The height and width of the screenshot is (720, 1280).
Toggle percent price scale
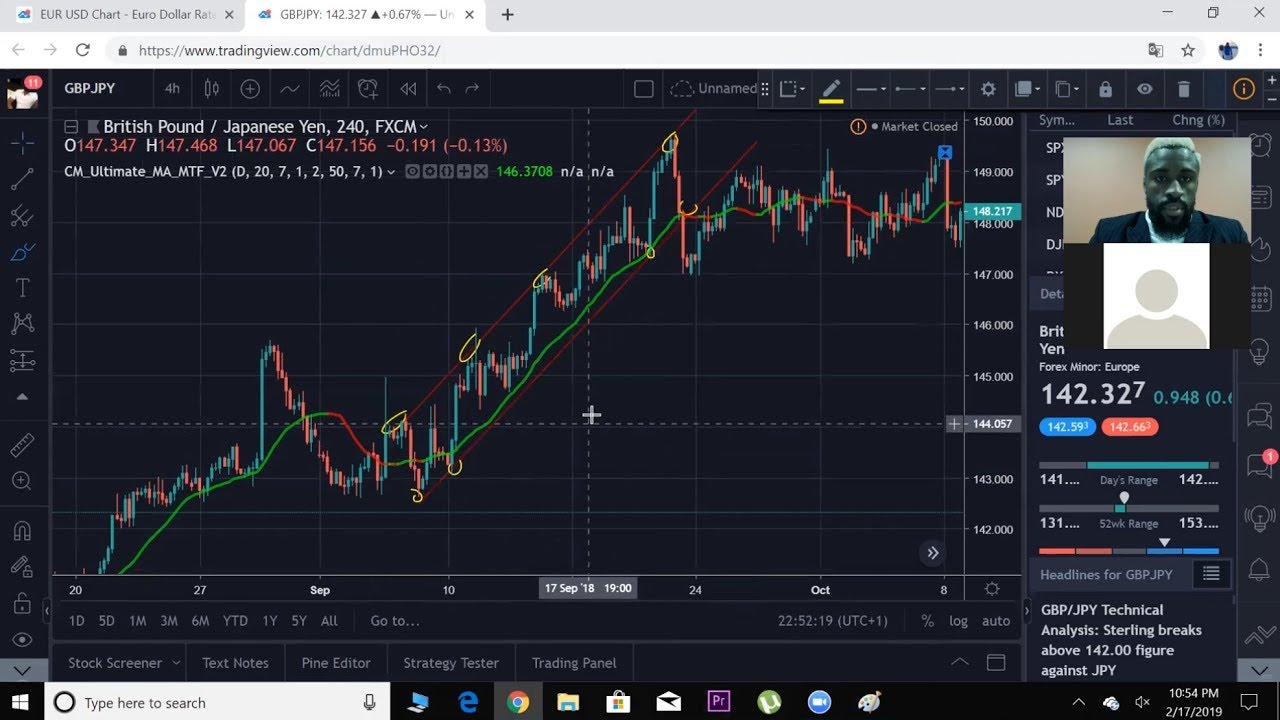click(x=928, y=621)
